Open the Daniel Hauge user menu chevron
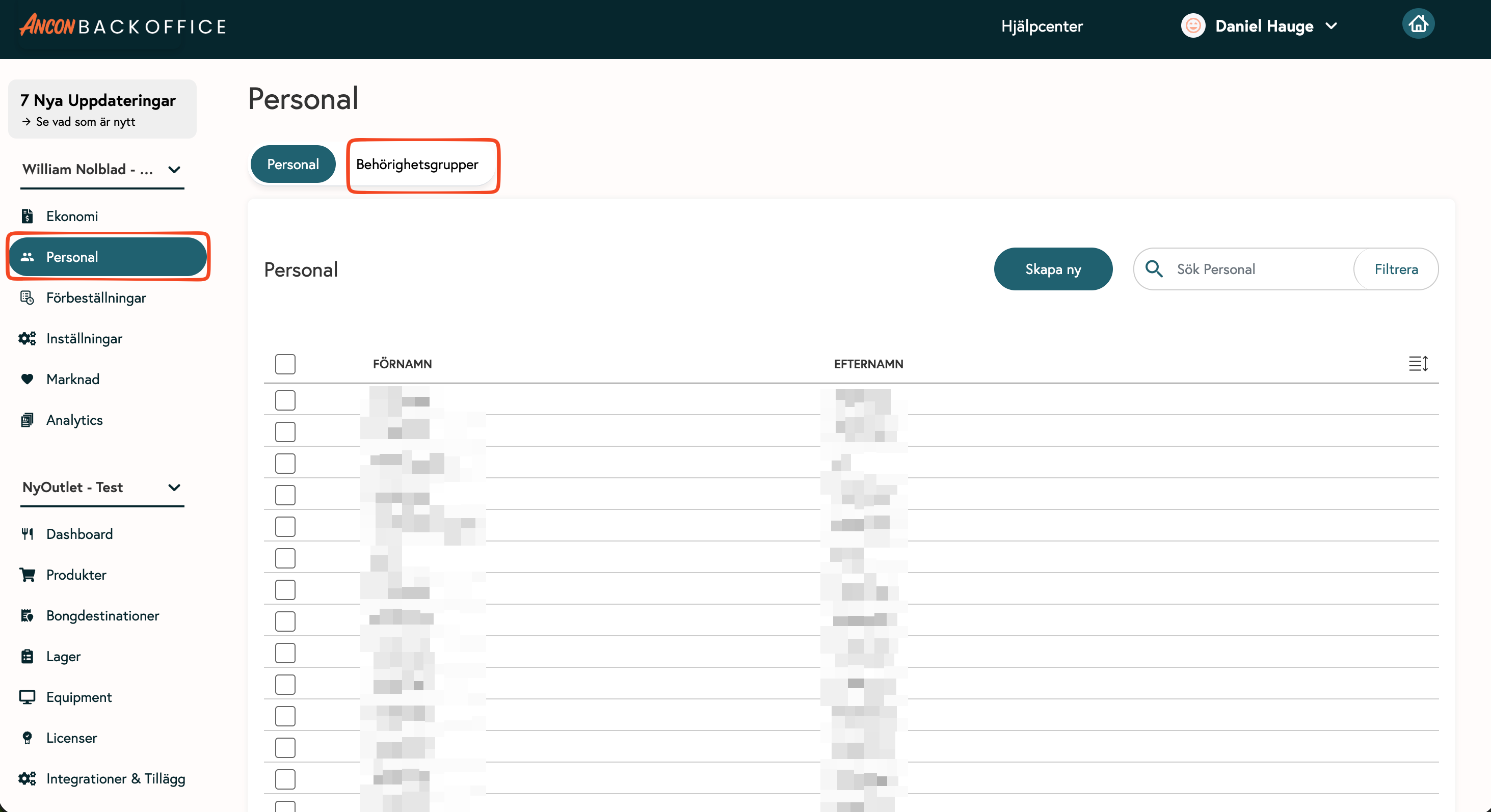 (1331, 26)
